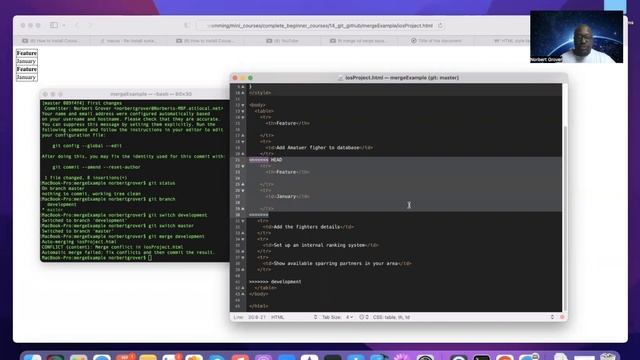Collapse the fold arrow on the <tr> below HEAD

pos(243,166)
